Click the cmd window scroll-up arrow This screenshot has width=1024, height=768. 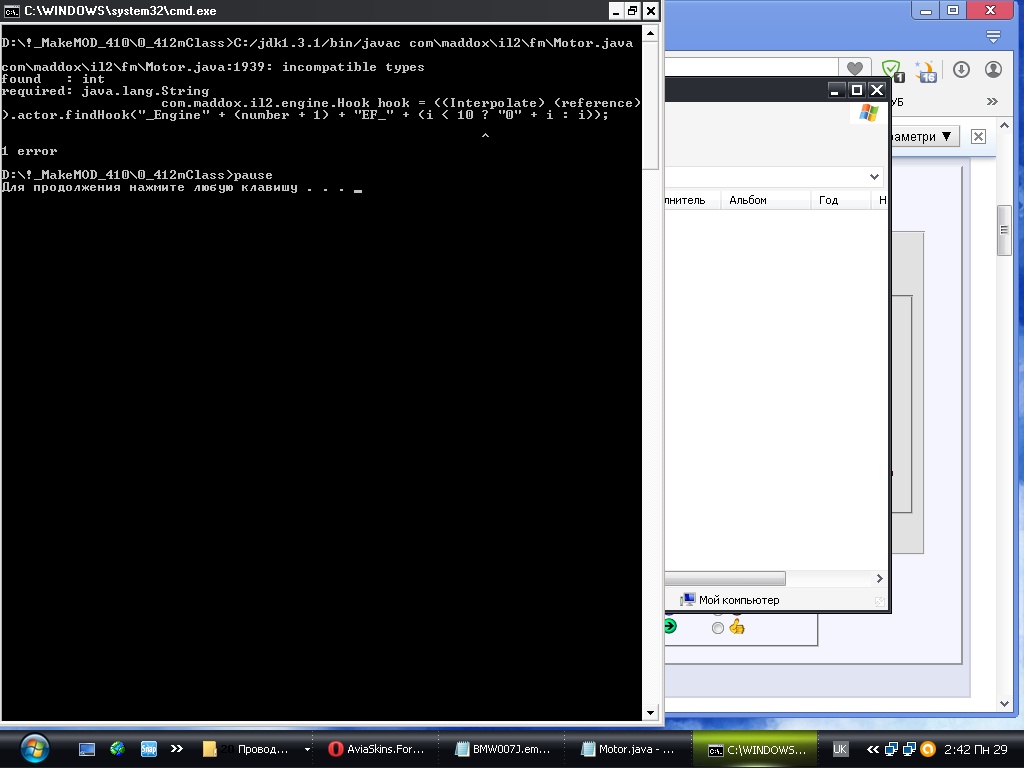tap(650, 33)
